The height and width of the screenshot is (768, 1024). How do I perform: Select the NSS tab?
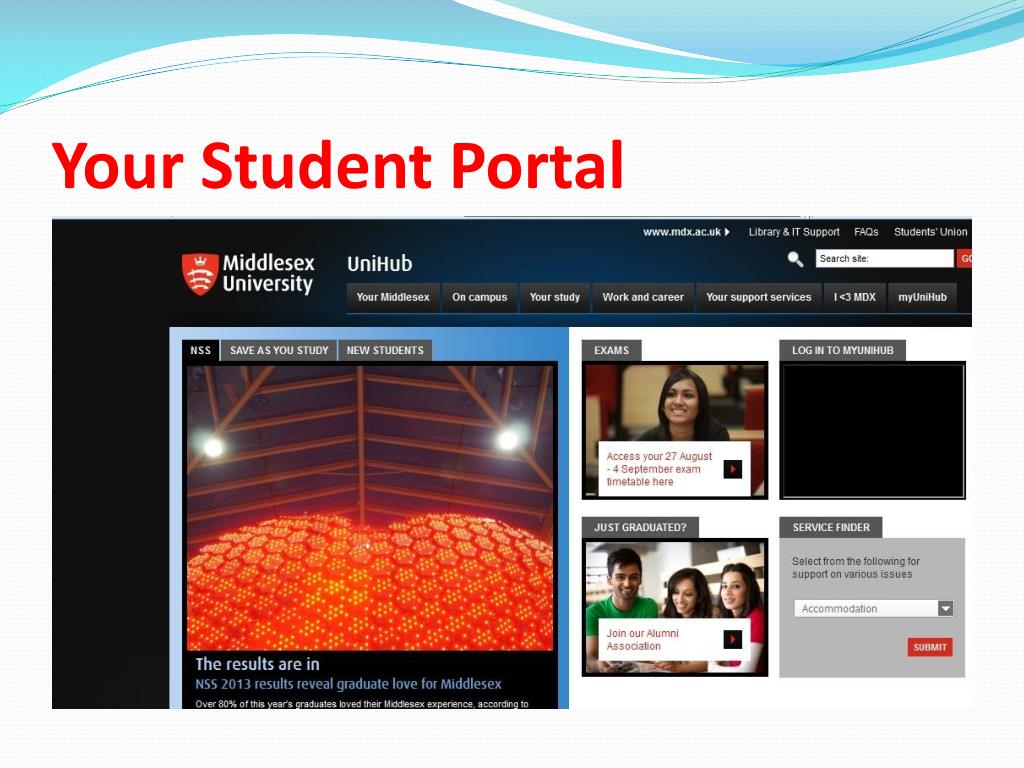[200, 351]
